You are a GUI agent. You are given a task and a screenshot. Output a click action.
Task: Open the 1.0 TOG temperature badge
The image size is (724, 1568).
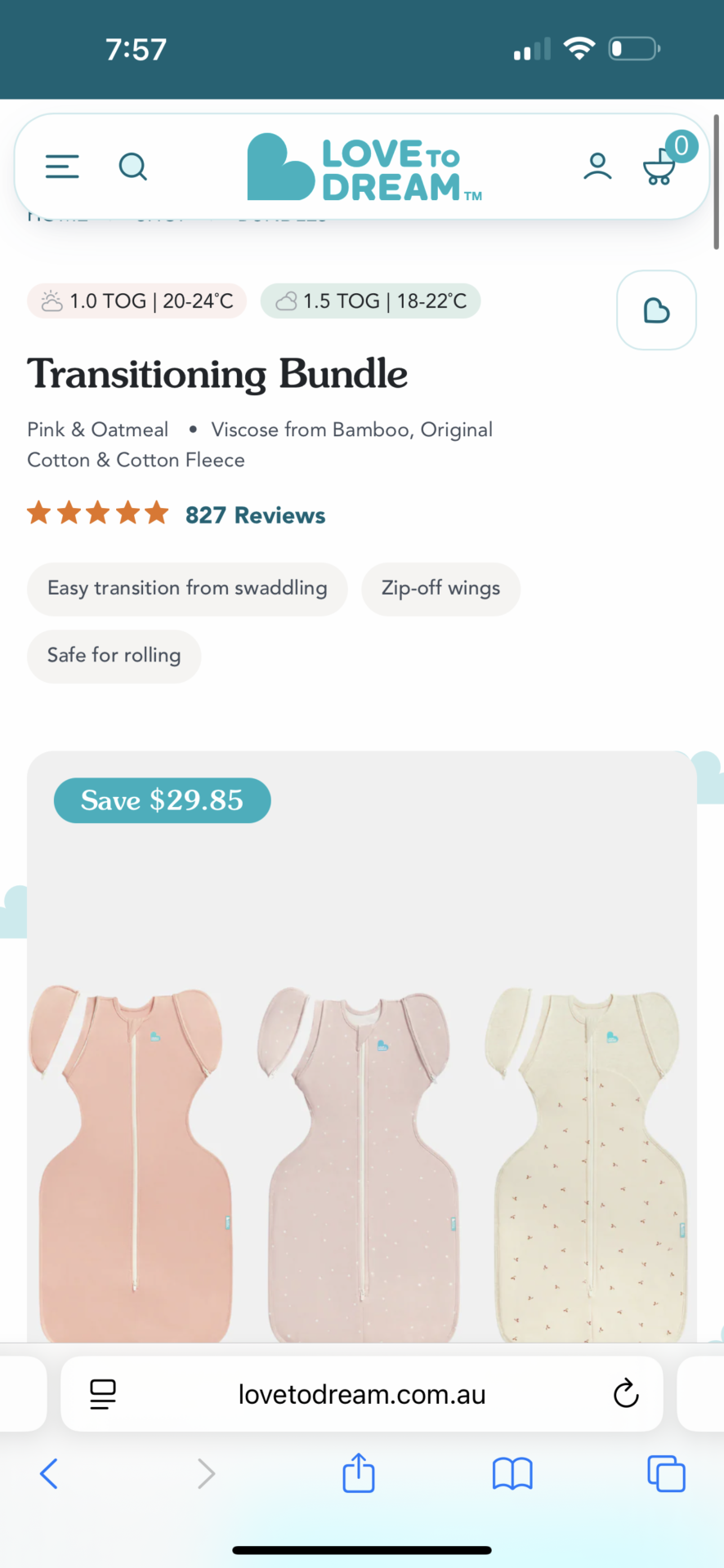[x=136, y=301]
